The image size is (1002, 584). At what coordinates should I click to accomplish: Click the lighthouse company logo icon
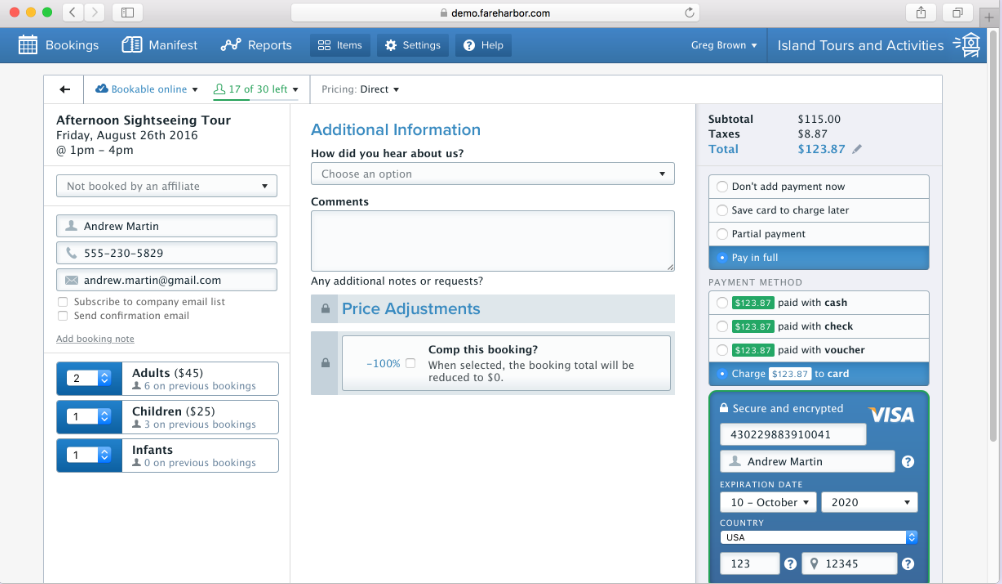[967, 45]
